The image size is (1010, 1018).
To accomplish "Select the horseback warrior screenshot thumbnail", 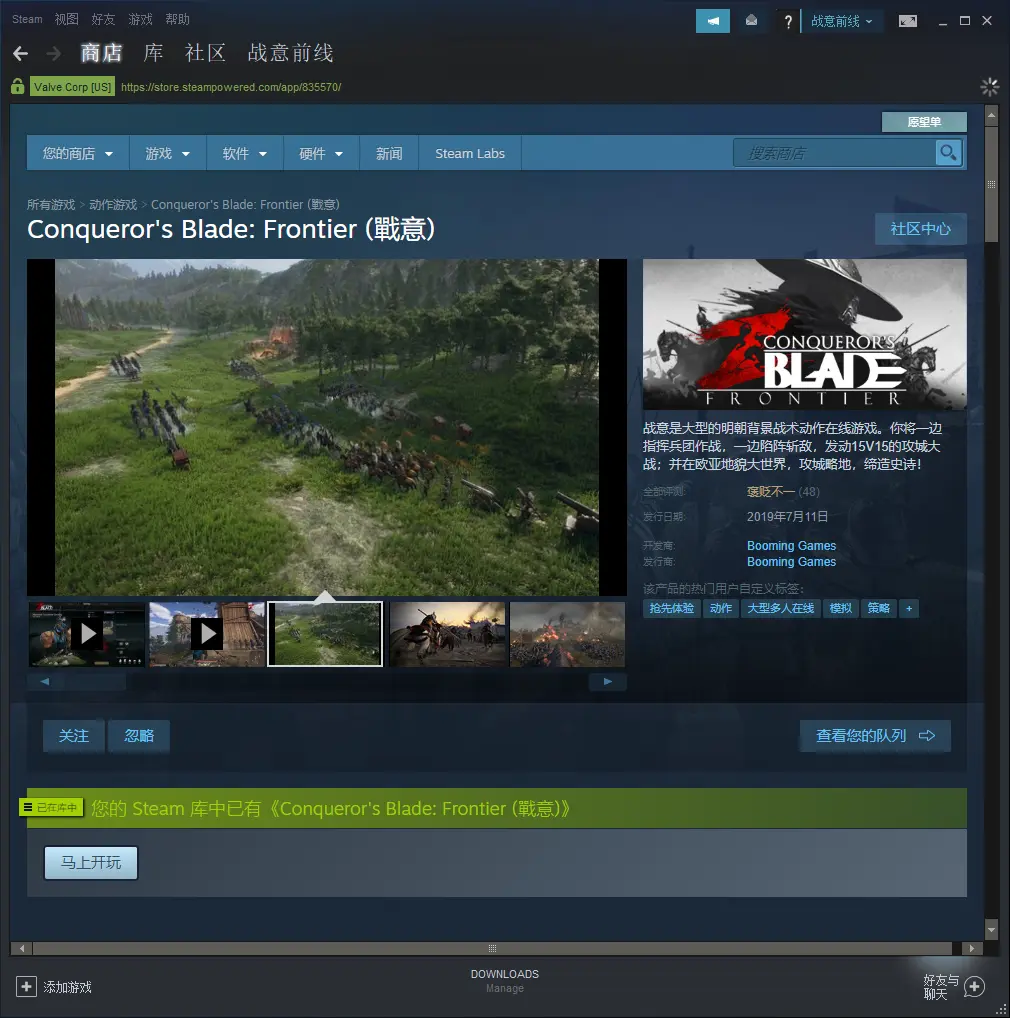I will click(447, 634).
